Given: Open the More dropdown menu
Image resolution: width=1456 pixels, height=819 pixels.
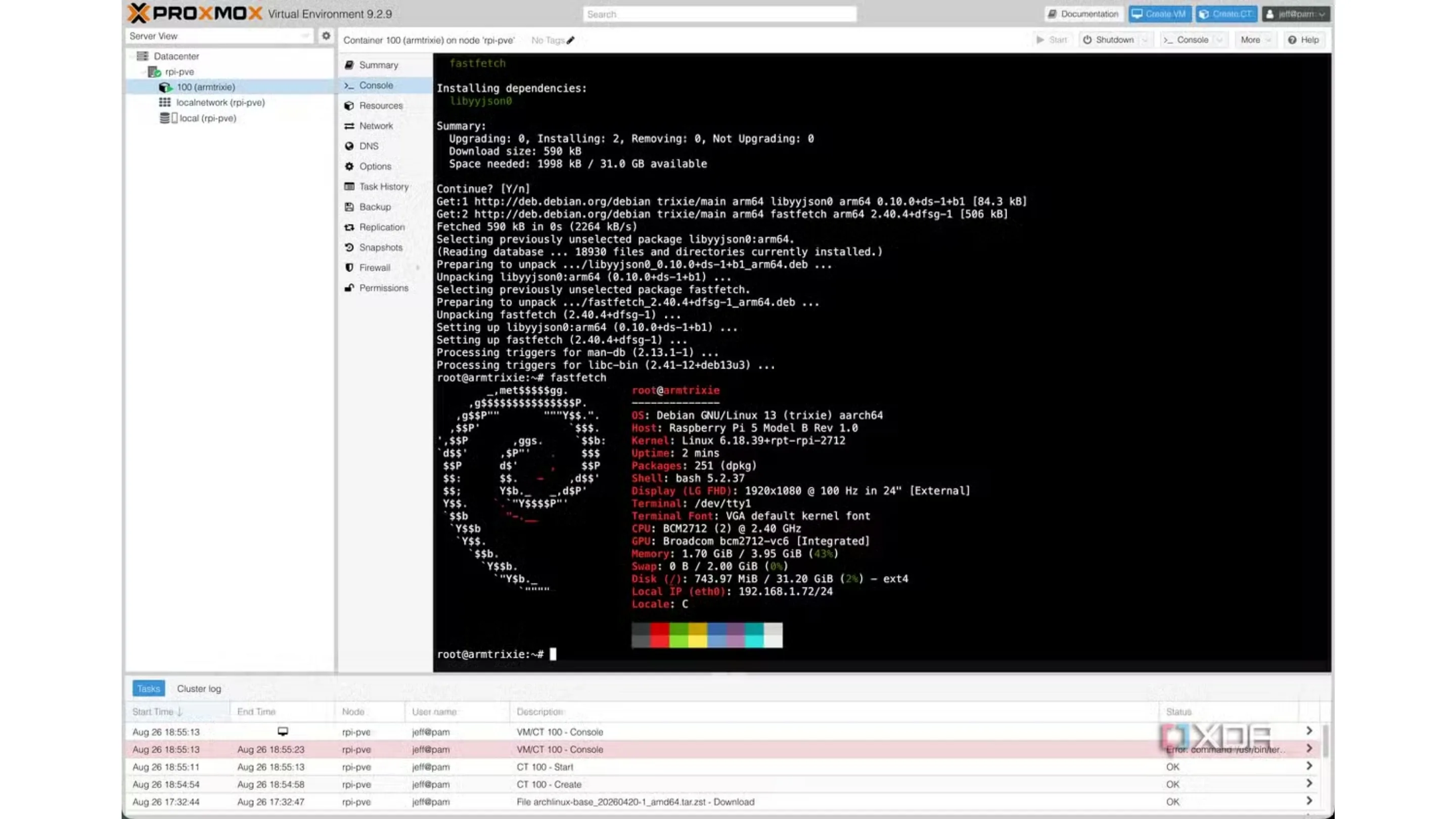Looking at the screenshot, I should coord(1255,40).
